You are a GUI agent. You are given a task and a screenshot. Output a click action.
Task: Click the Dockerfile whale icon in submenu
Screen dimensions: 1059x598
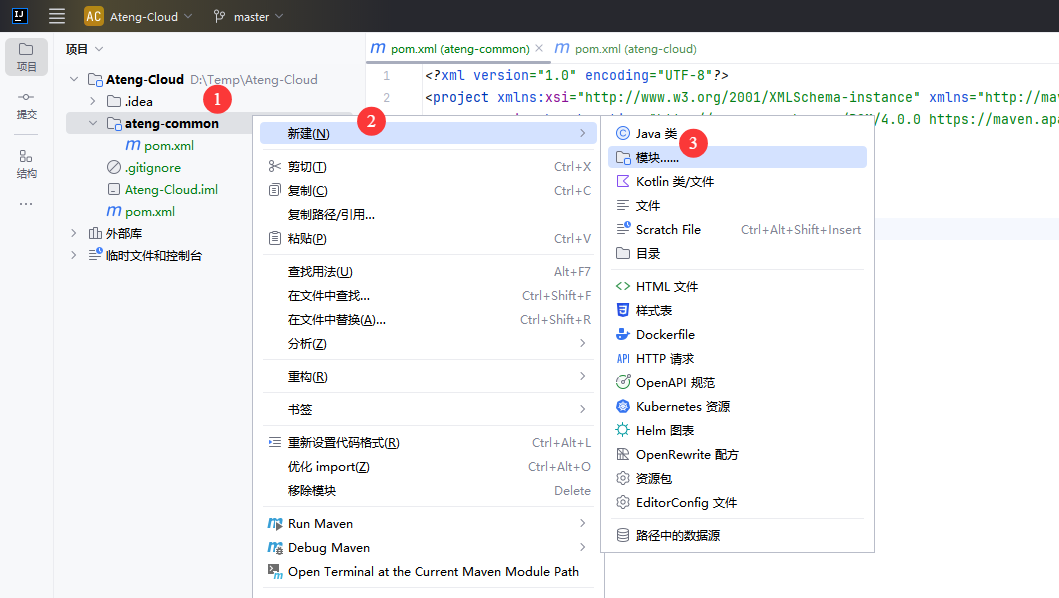tap(623, 335)
